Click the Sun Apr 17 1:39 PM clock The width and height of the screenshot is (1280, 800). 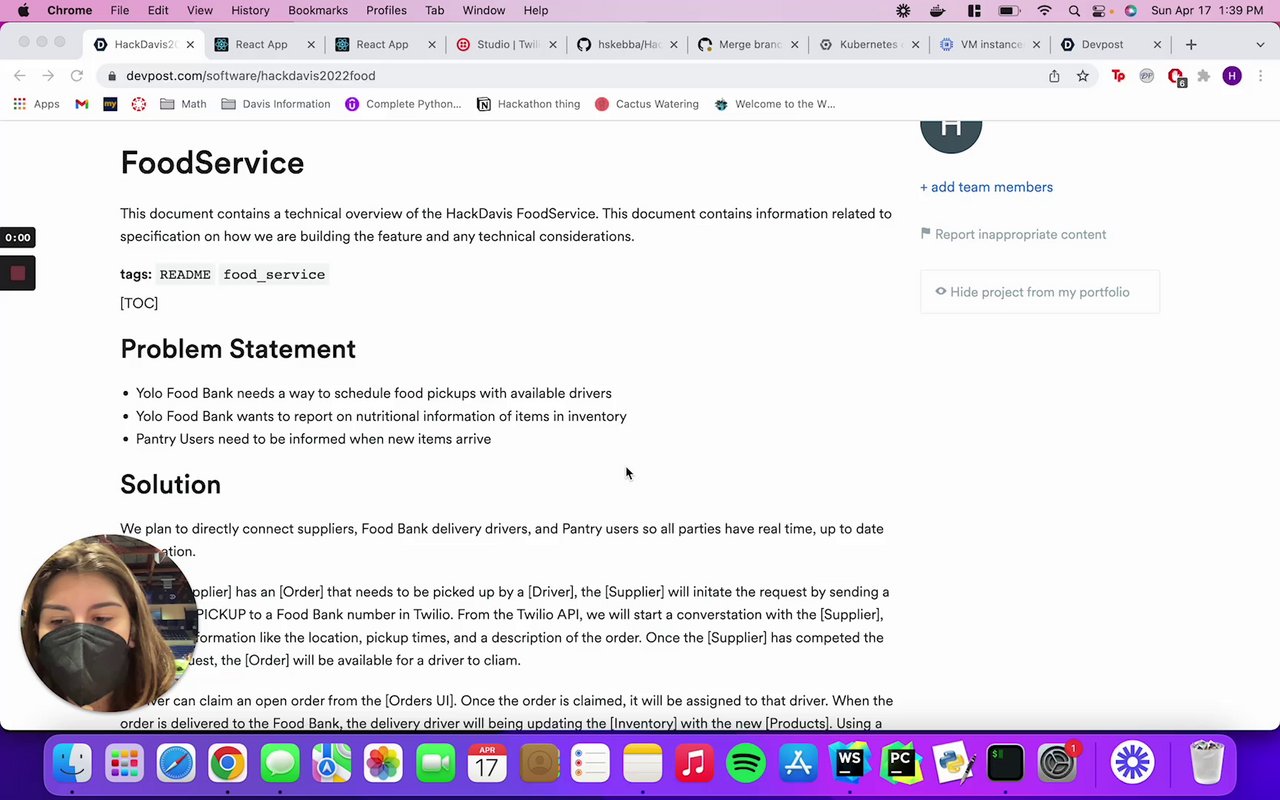(1207, 11)
